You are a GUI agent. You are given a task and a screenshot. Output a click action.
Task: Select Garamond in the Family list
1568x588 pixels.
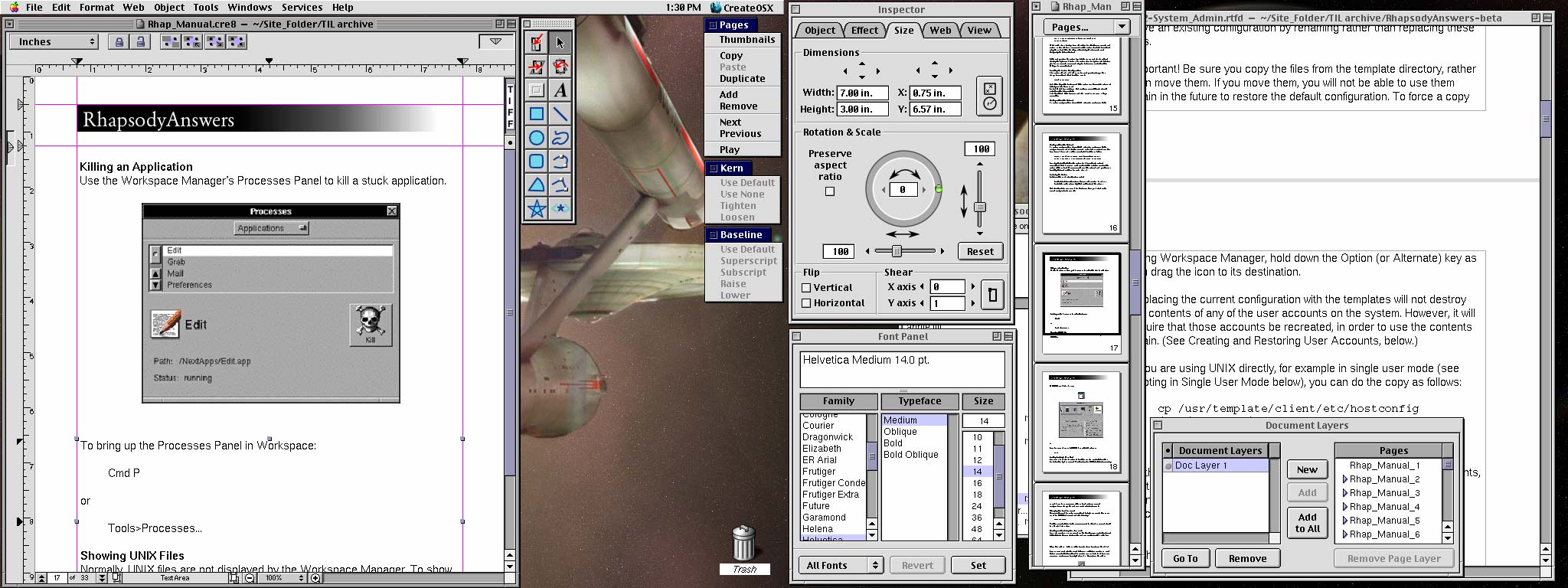tap(824, 518)
